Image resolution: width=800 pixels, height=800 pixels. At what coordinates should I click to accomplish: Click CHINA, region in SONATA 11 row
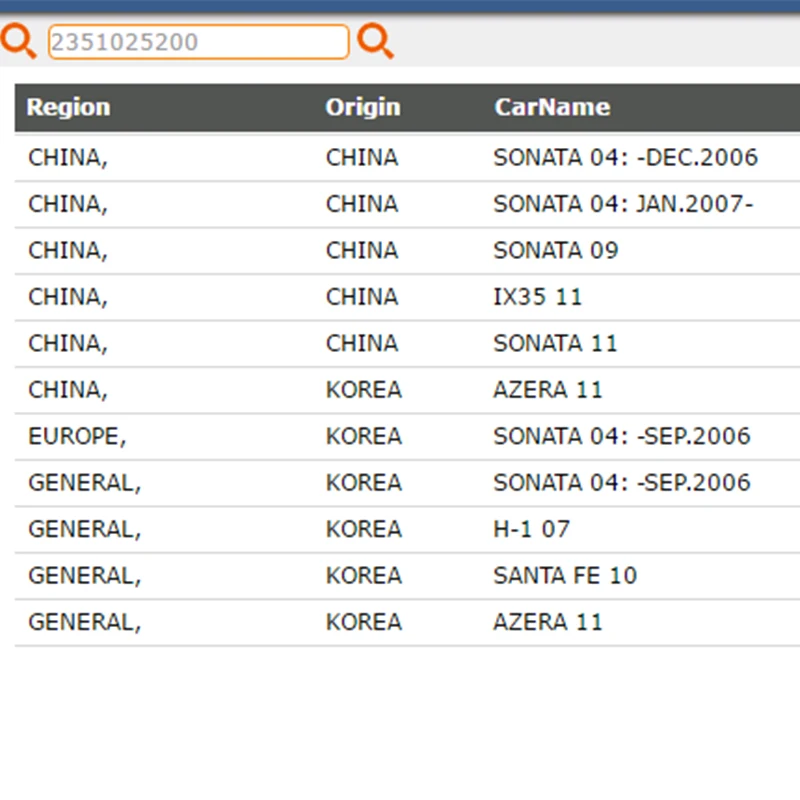pos(68,344)
